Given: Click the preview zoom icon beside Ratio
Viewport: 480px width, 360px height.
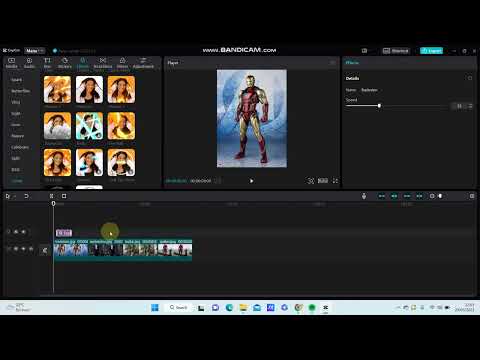Looking at the screenshot, I should pyautogui.click(x=310, y=181).
